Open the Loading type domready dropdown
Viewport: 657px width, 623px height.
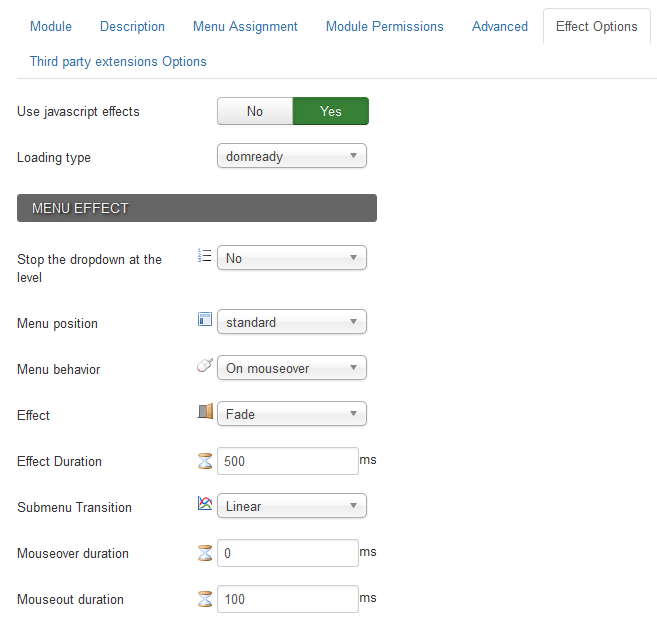pyautogui.click(x=292, y=156)
